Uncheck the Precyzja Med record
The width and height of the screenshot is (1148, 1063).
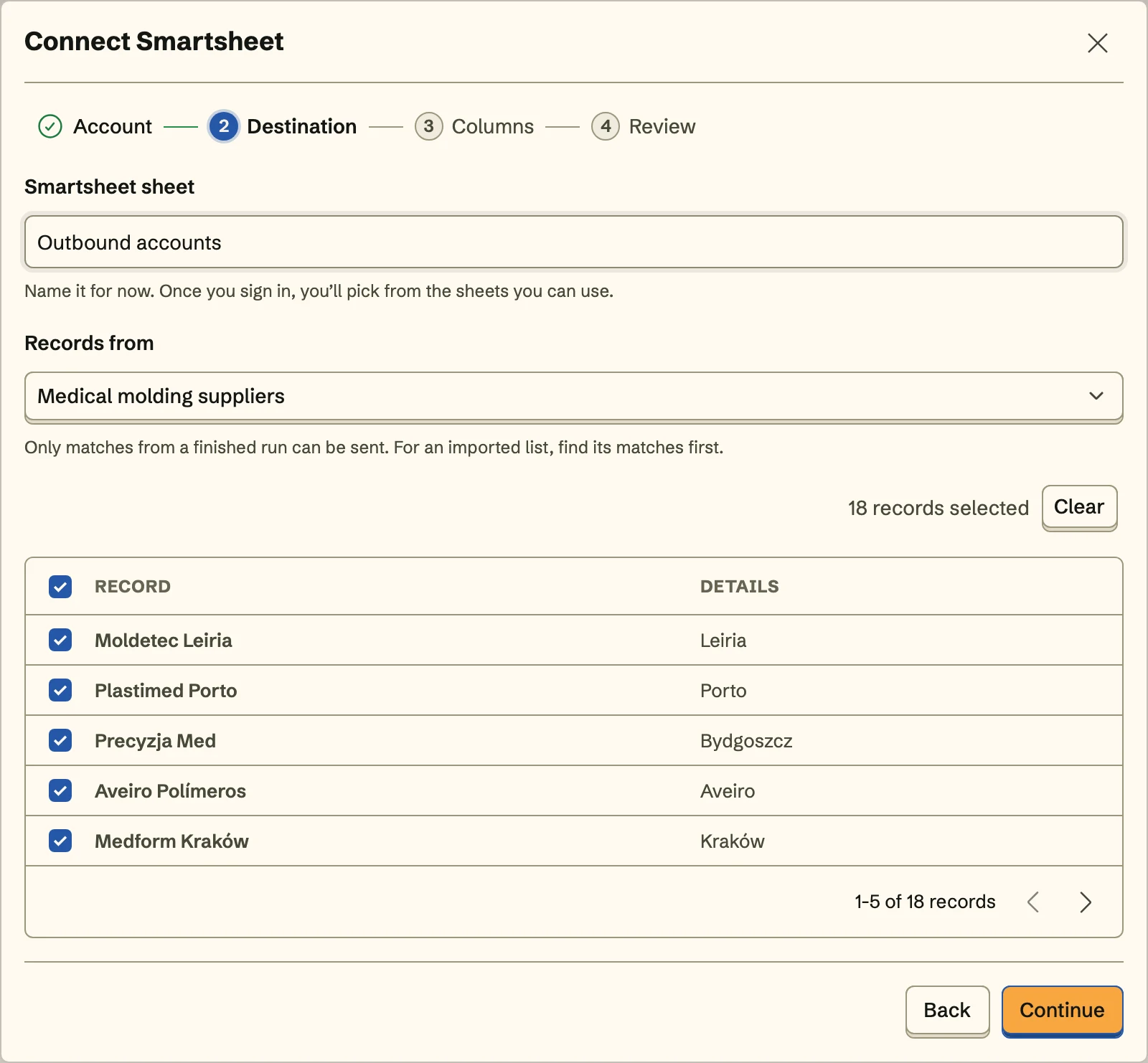60,740
